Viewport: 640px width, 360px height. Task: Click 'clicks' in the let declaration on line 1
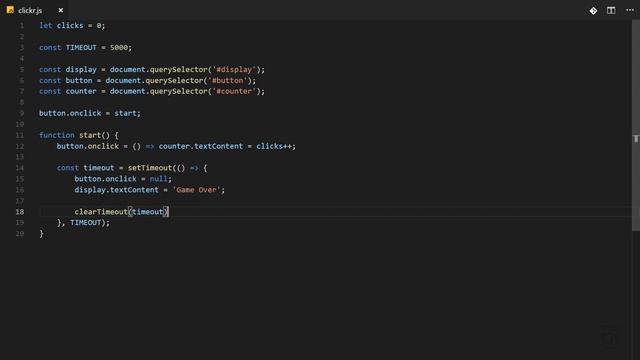pyautogui.click(x=70, y=25)
